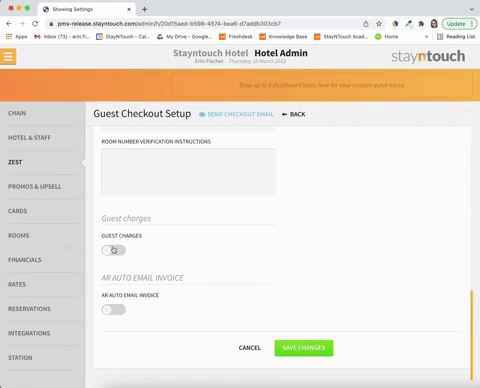Open the Financials sidebar section
Viewport: 480px width, 388px height.
[x=25, y=260]
